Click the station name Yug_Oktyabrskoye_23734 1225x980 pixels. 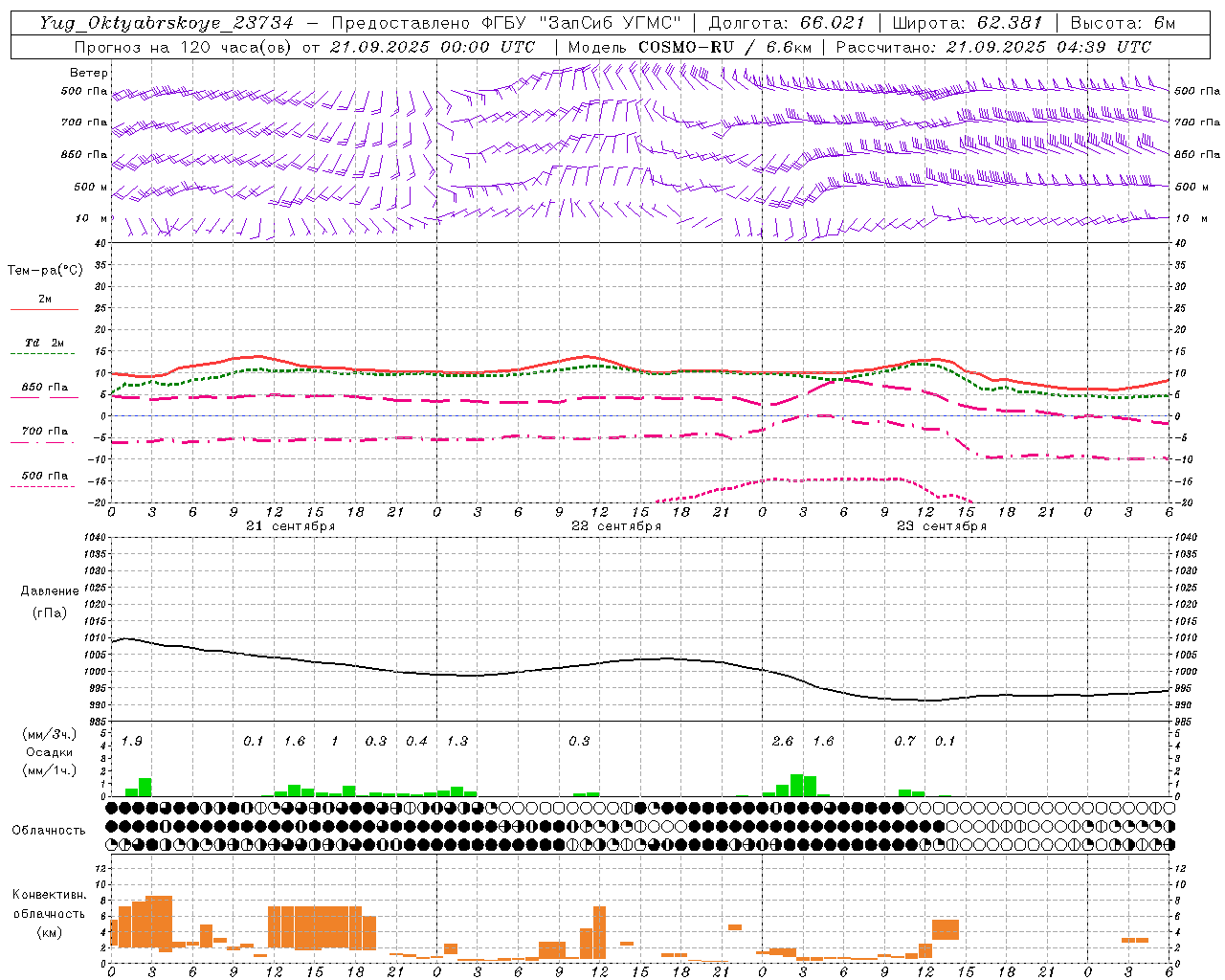[167, 23]
